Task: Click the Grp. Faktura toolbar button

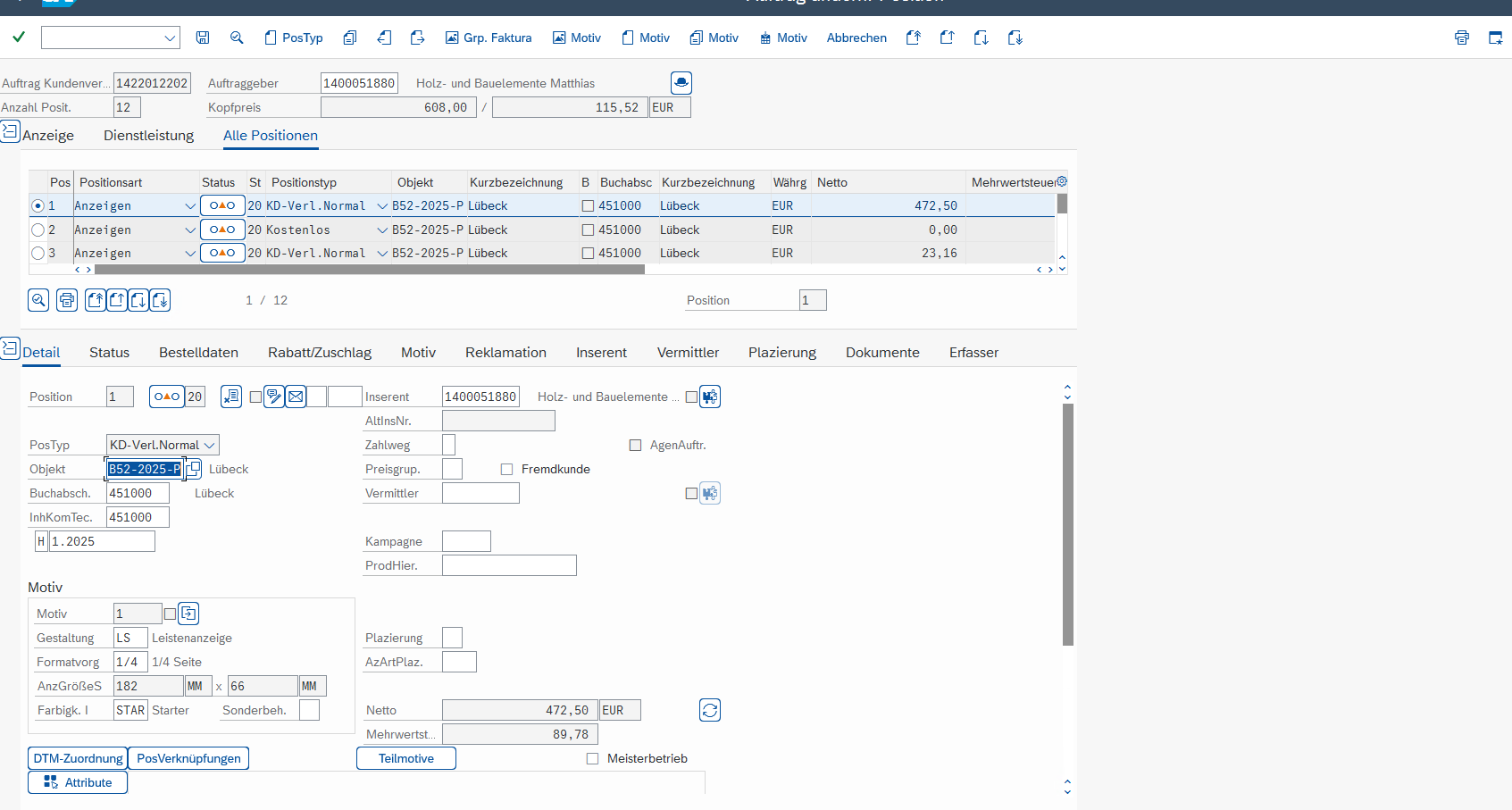Action: (489, 38)
